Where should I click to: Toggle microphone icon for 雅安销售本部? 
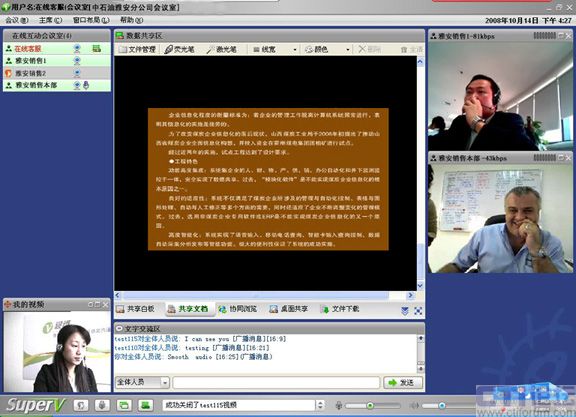pos(86,85)
